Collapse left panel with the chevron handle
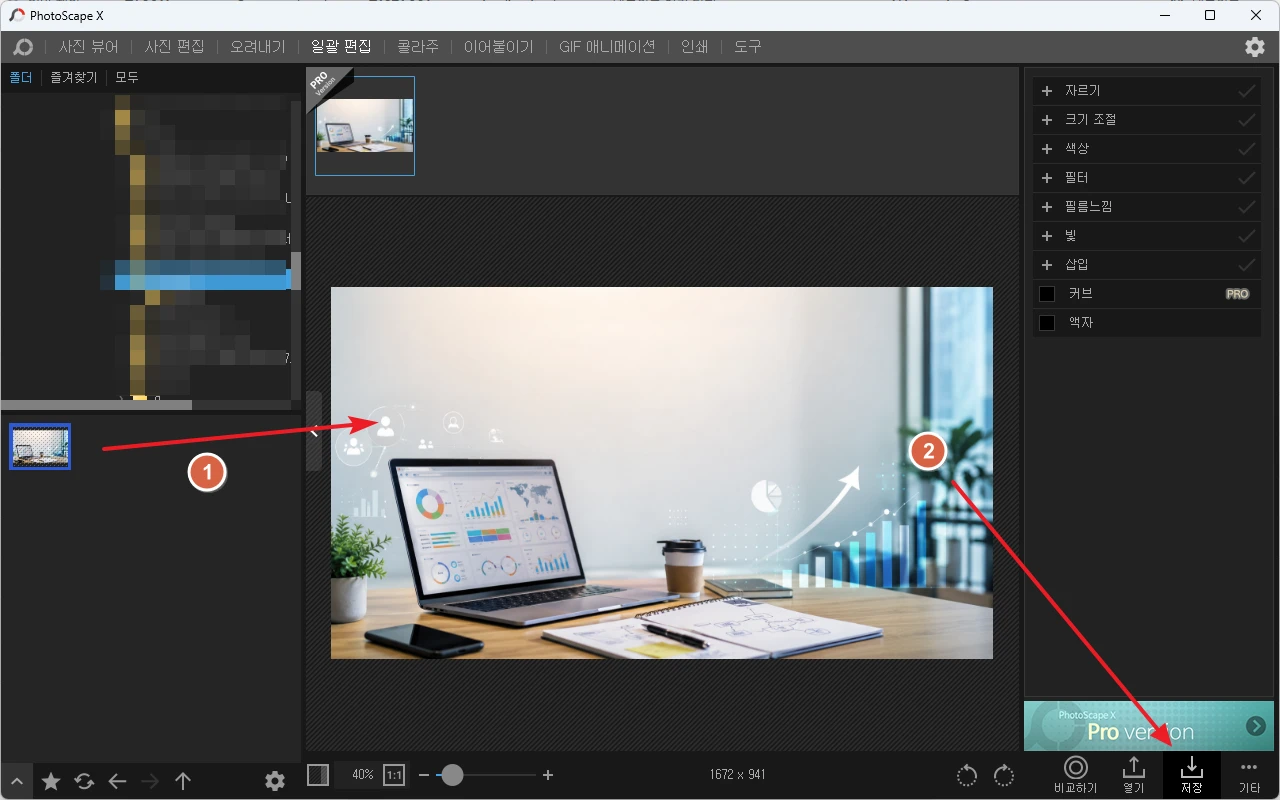Screen dimensions: 1280x800 (x=314, y=431)
